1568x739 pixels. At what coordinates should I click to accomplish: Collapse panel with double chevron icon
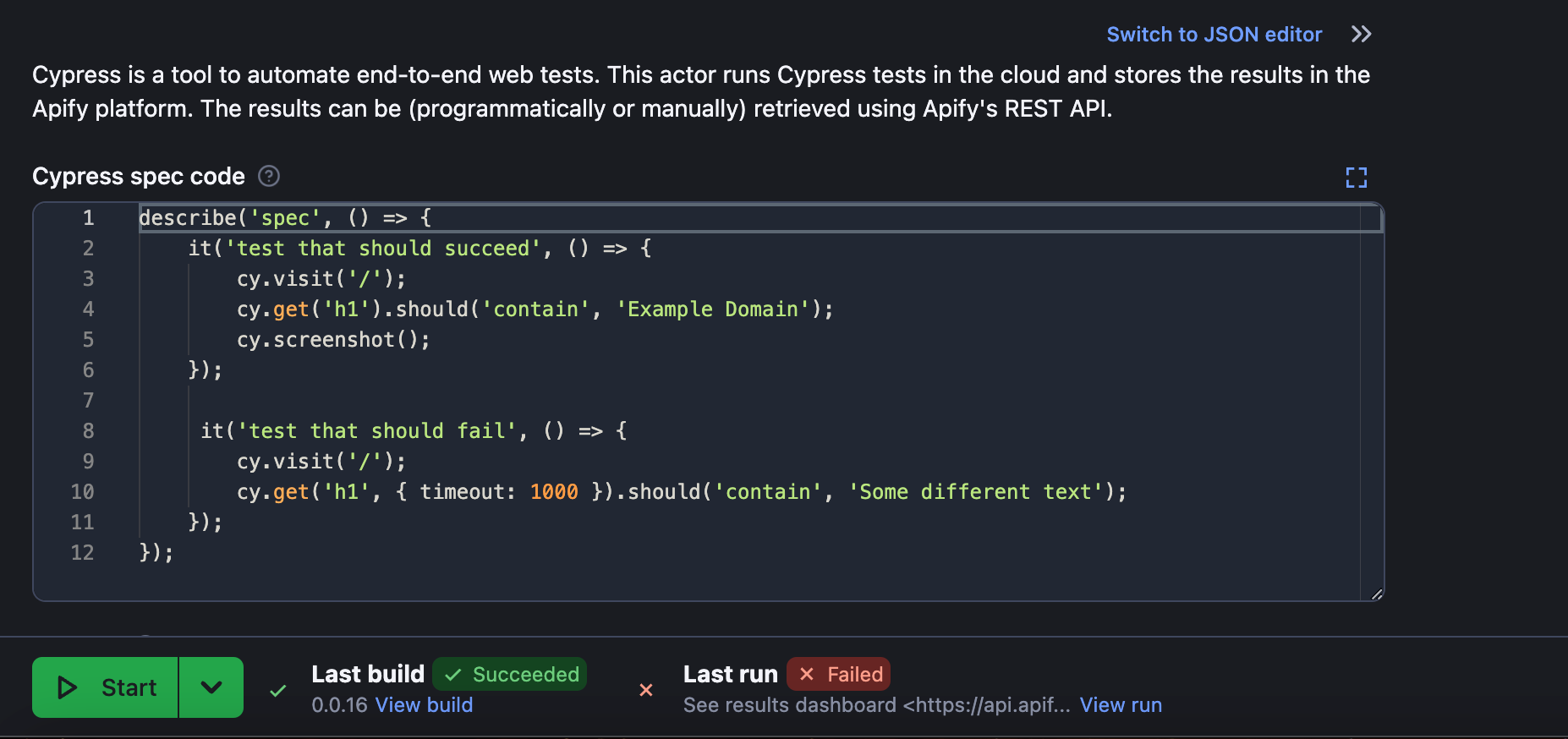click(x=1361, y=35)
